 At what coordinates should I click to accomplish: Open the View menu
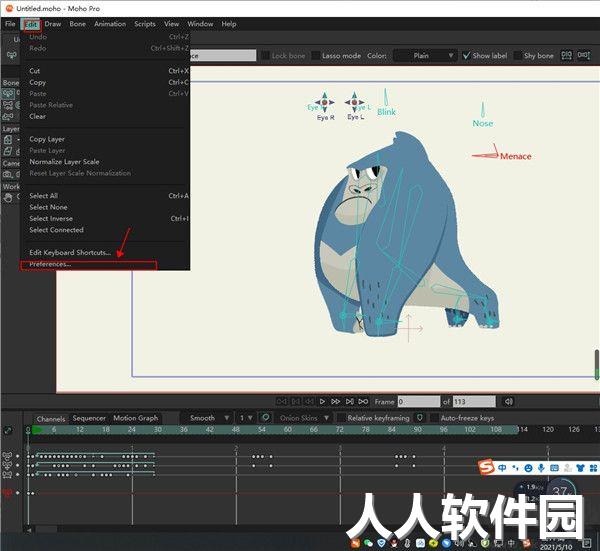pos(171,24)
